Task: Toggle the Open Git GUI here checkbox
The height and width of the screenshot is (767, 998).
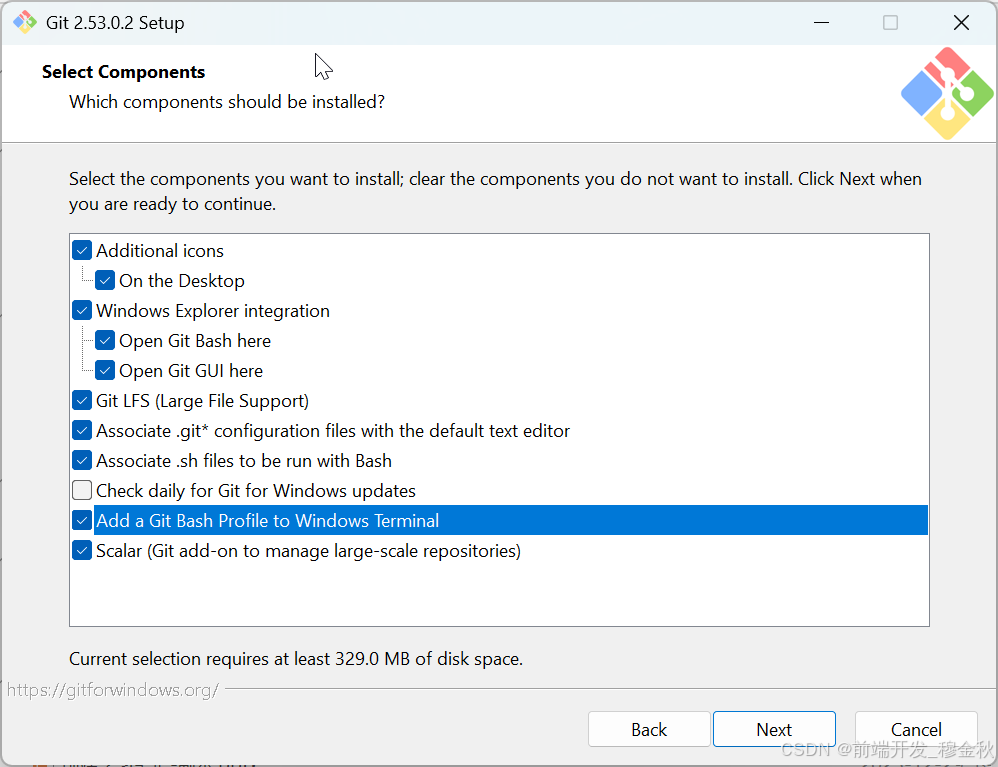Action: [x=105, y=370]
